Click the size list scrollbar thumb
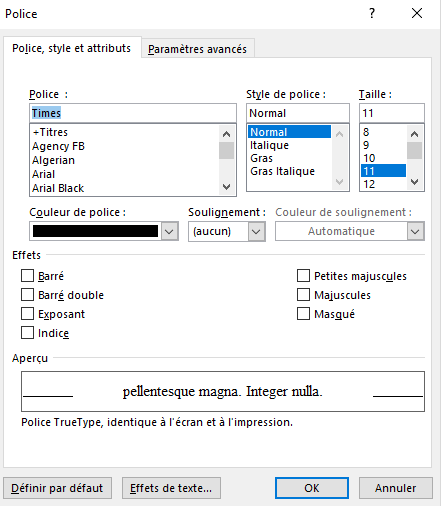Screen dimensions: 441x506 point(414,150)
